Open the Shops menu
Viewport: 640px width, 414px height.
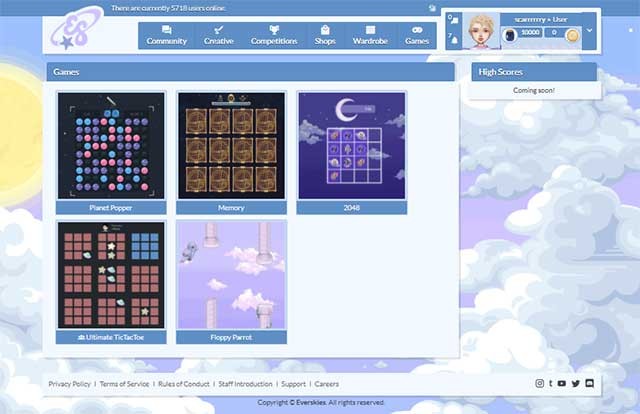[325, 36]
